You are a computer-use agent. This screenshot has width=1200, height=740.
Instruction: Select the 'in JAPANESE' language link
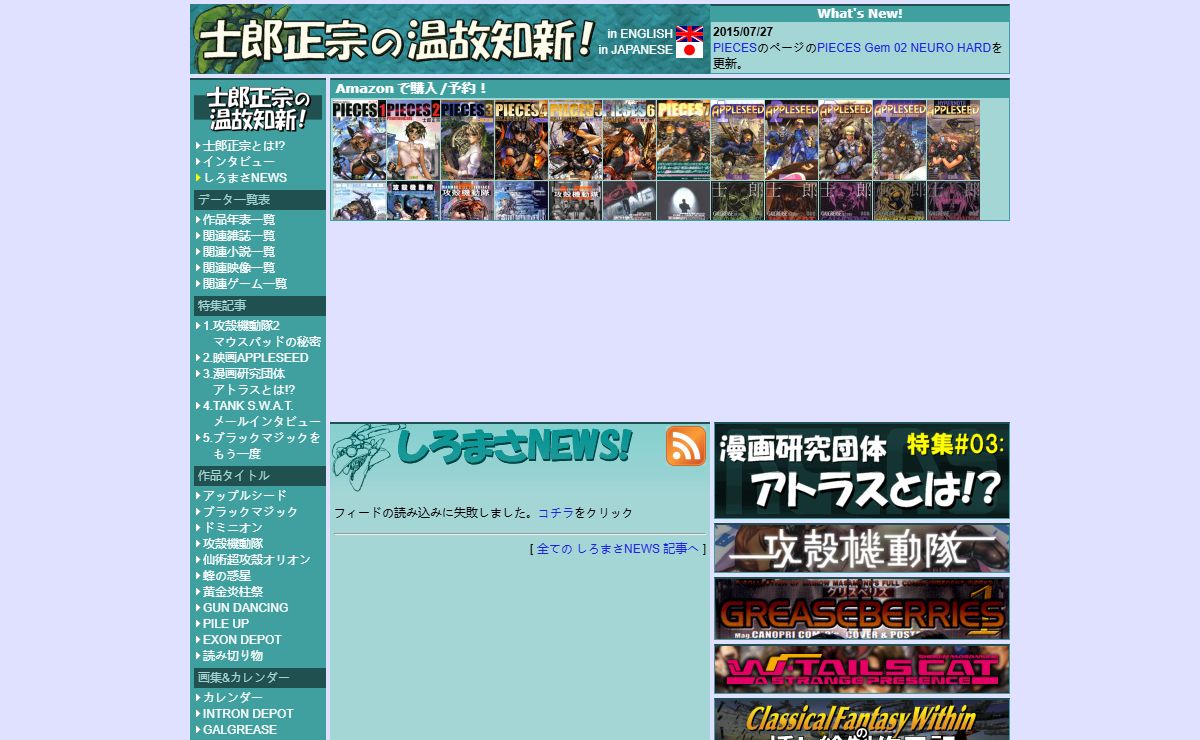point(636,50)
